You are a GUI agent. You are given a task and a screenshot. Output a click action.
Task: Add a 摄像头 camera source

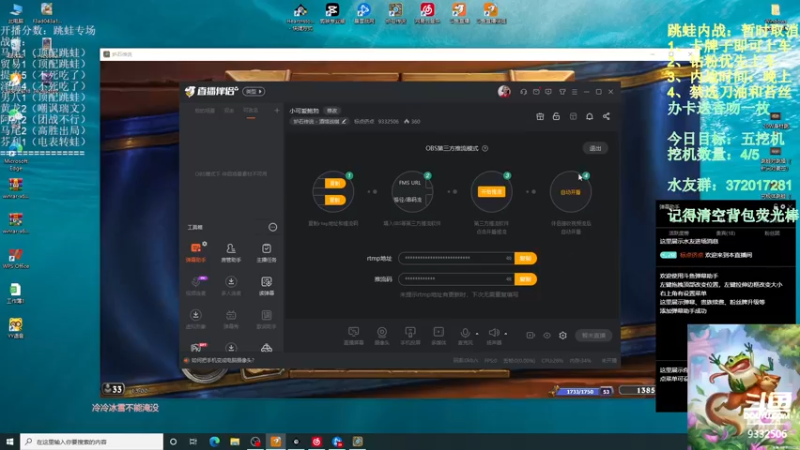coord(382,336)
